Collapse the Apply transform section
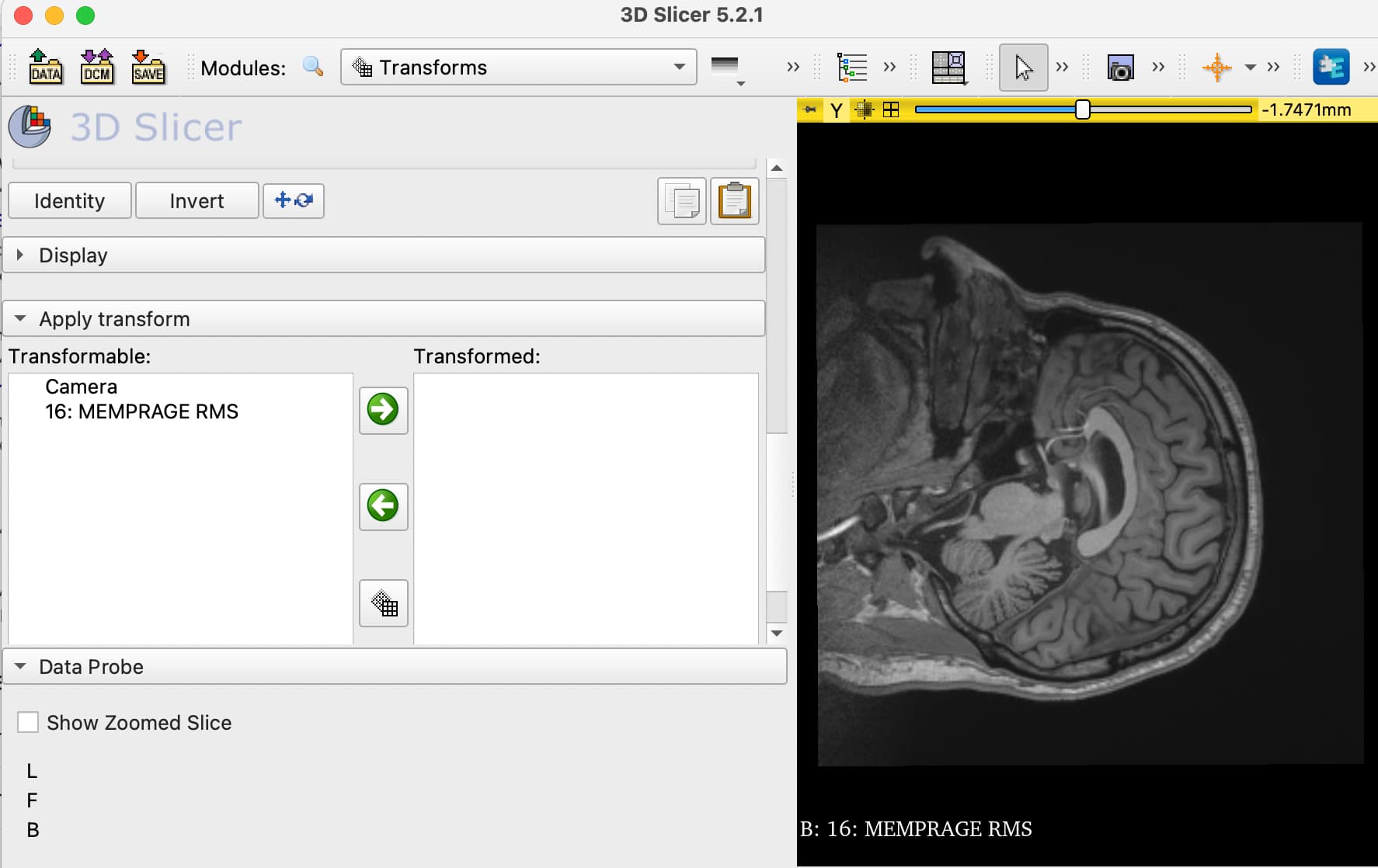Image resolution: width=1378 pixels, height=868 pixels. 384,319
